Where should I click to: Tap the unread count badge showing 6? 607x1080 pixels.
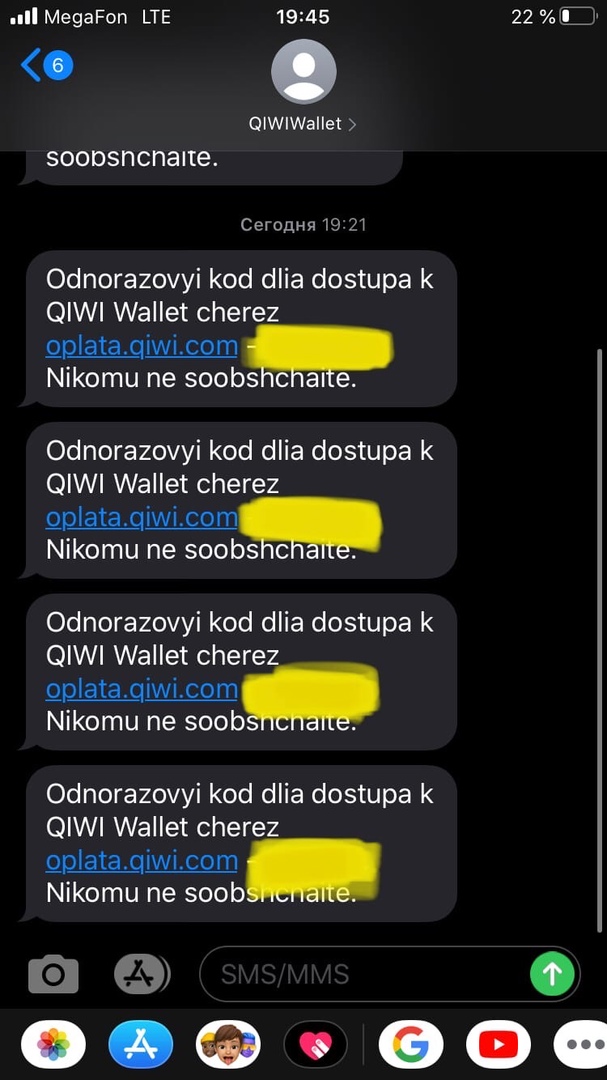[58, 65]
